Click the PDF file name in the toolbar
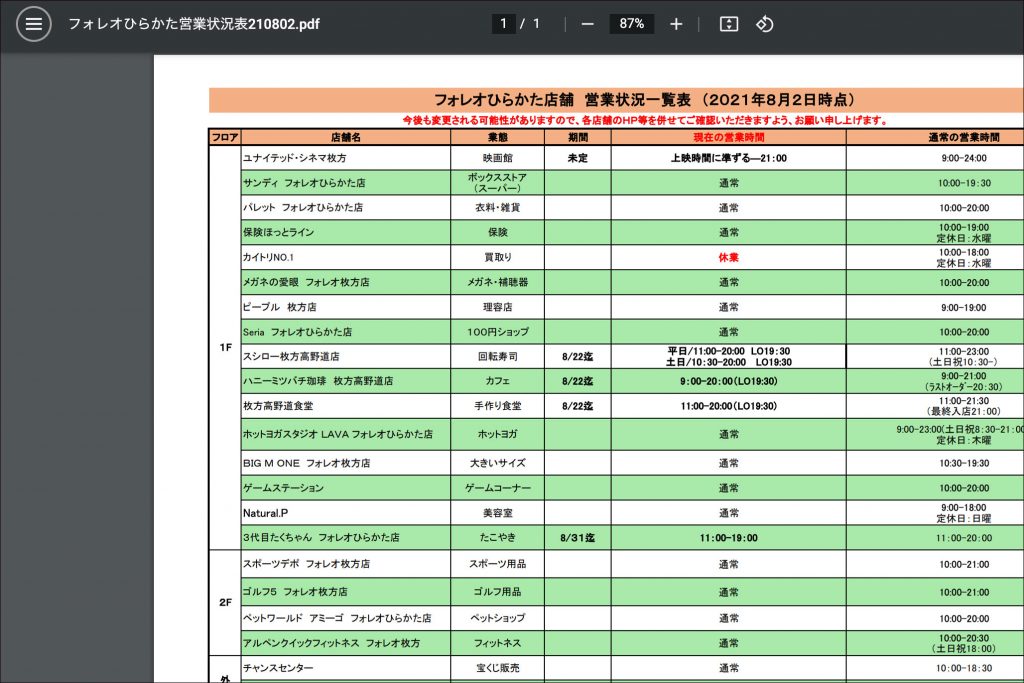The width and height of the screenshot is (1024, 683). [194, 24]
